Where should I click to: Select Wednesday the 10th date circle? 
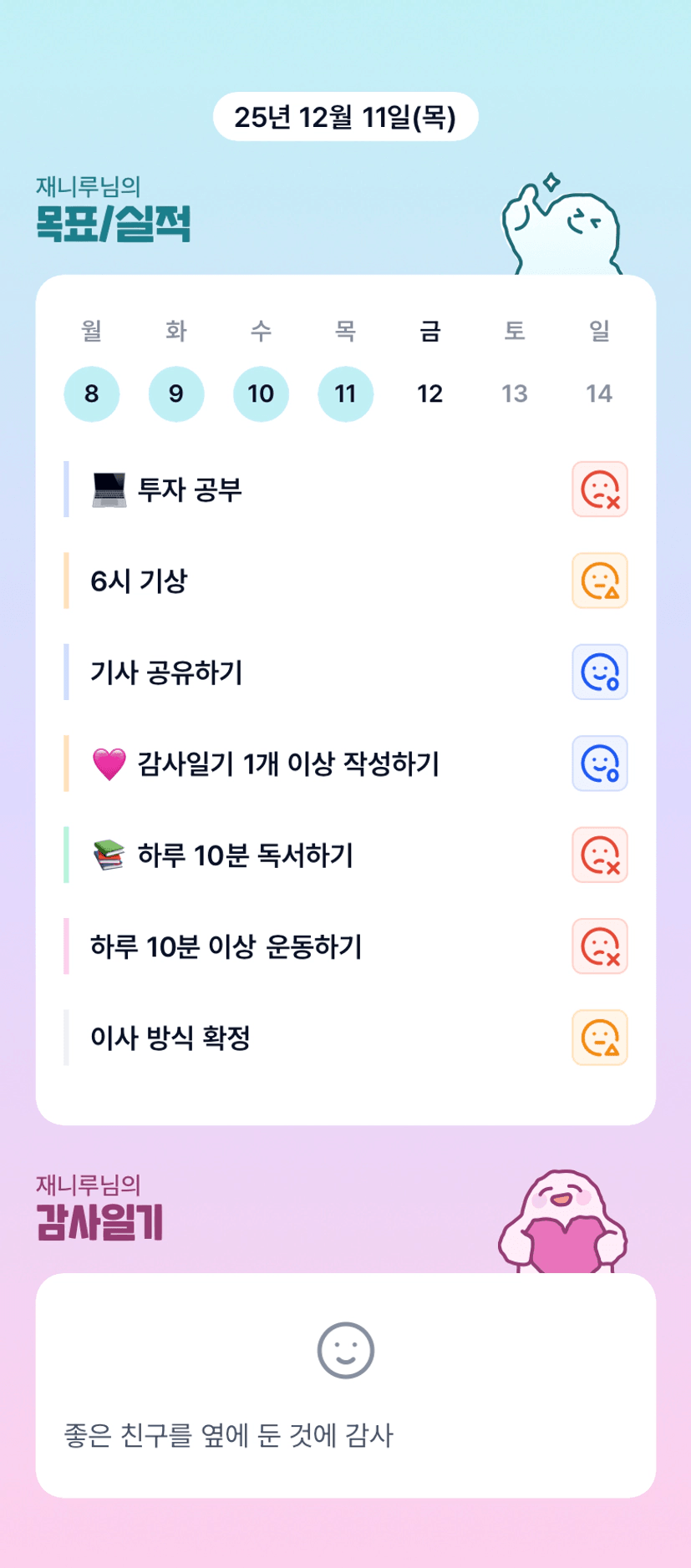(261, 393)
